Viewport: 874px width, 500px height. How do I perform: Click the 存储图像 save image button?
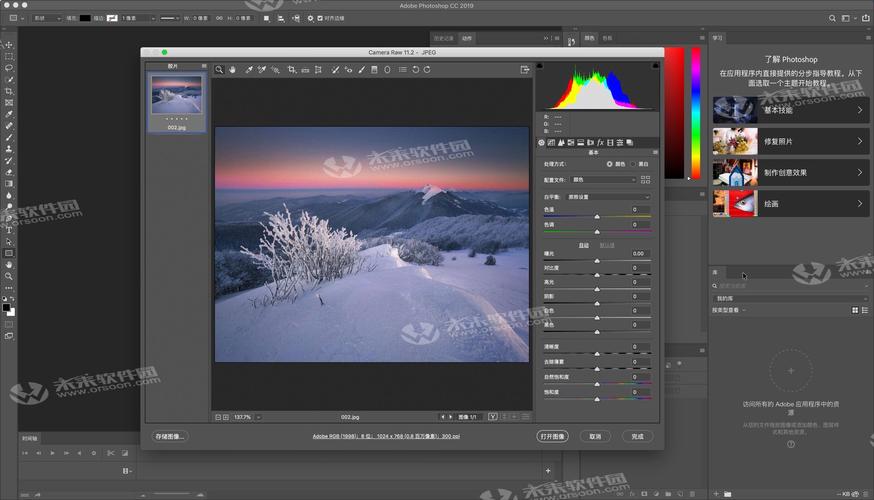pyautogui.click(x=170, y=436)
